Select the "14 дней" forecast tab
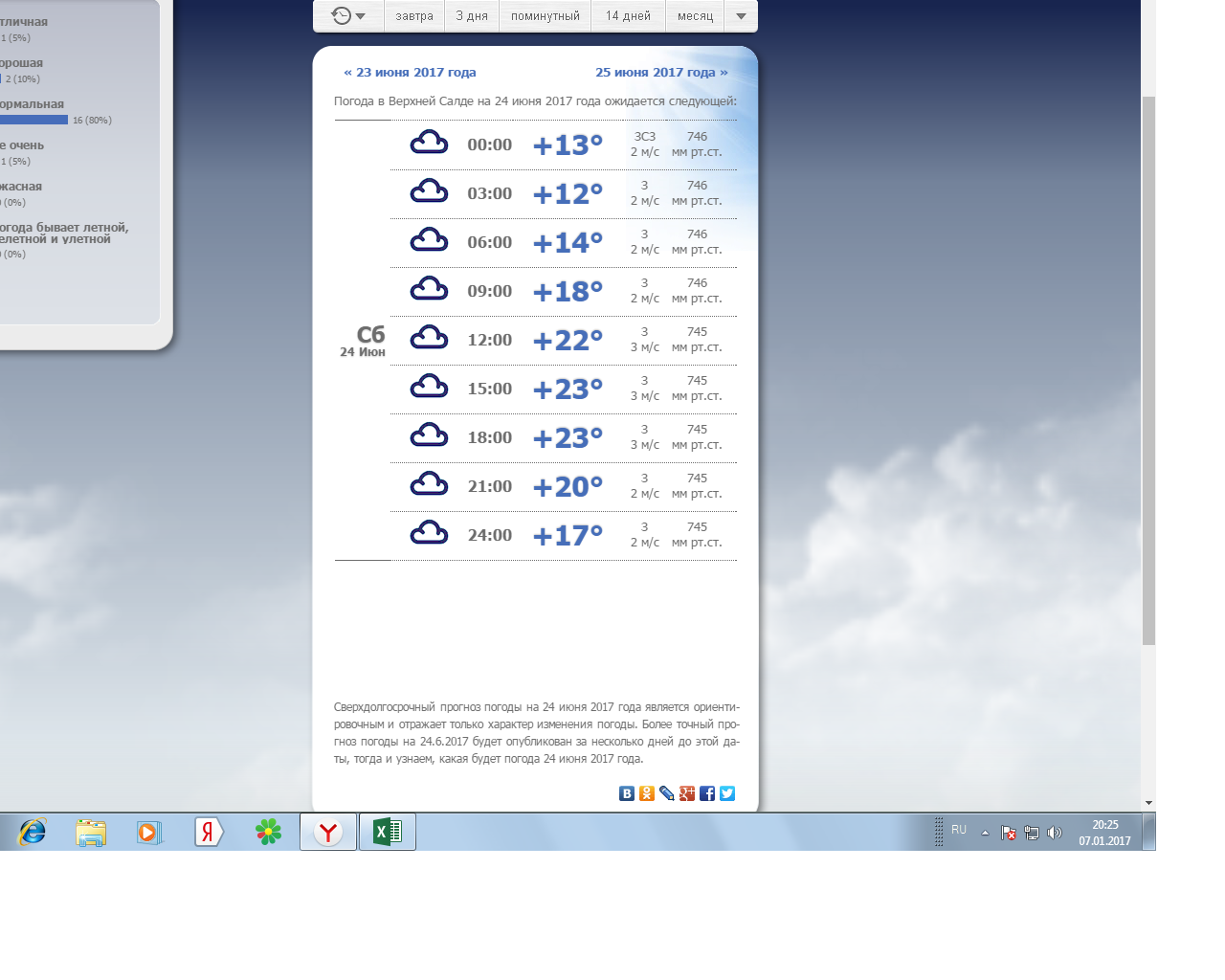This screenshot has width=1225, height=980. [x=628, y=16]
